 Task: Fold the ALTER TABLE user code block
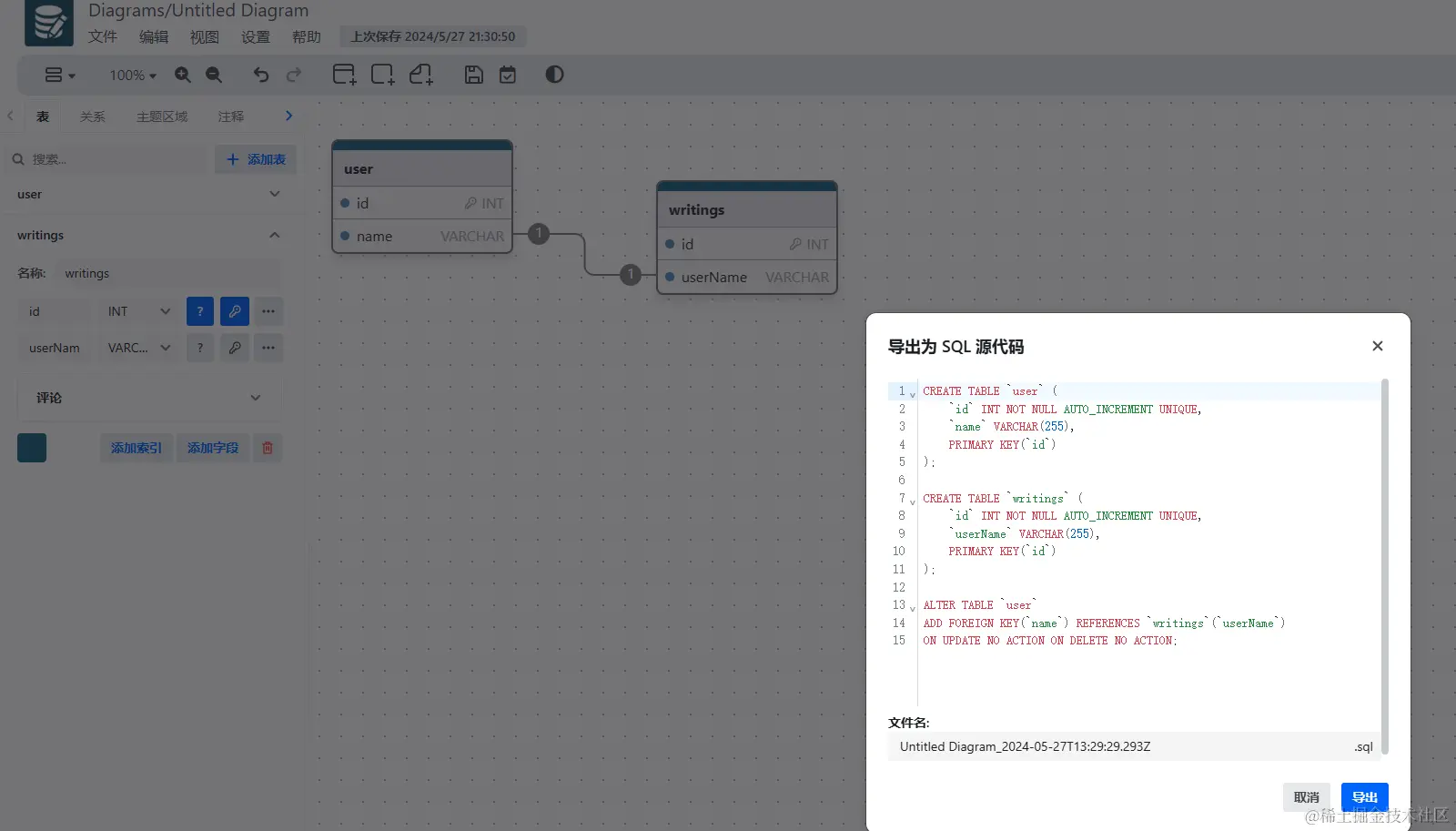(x=913, y=608)
